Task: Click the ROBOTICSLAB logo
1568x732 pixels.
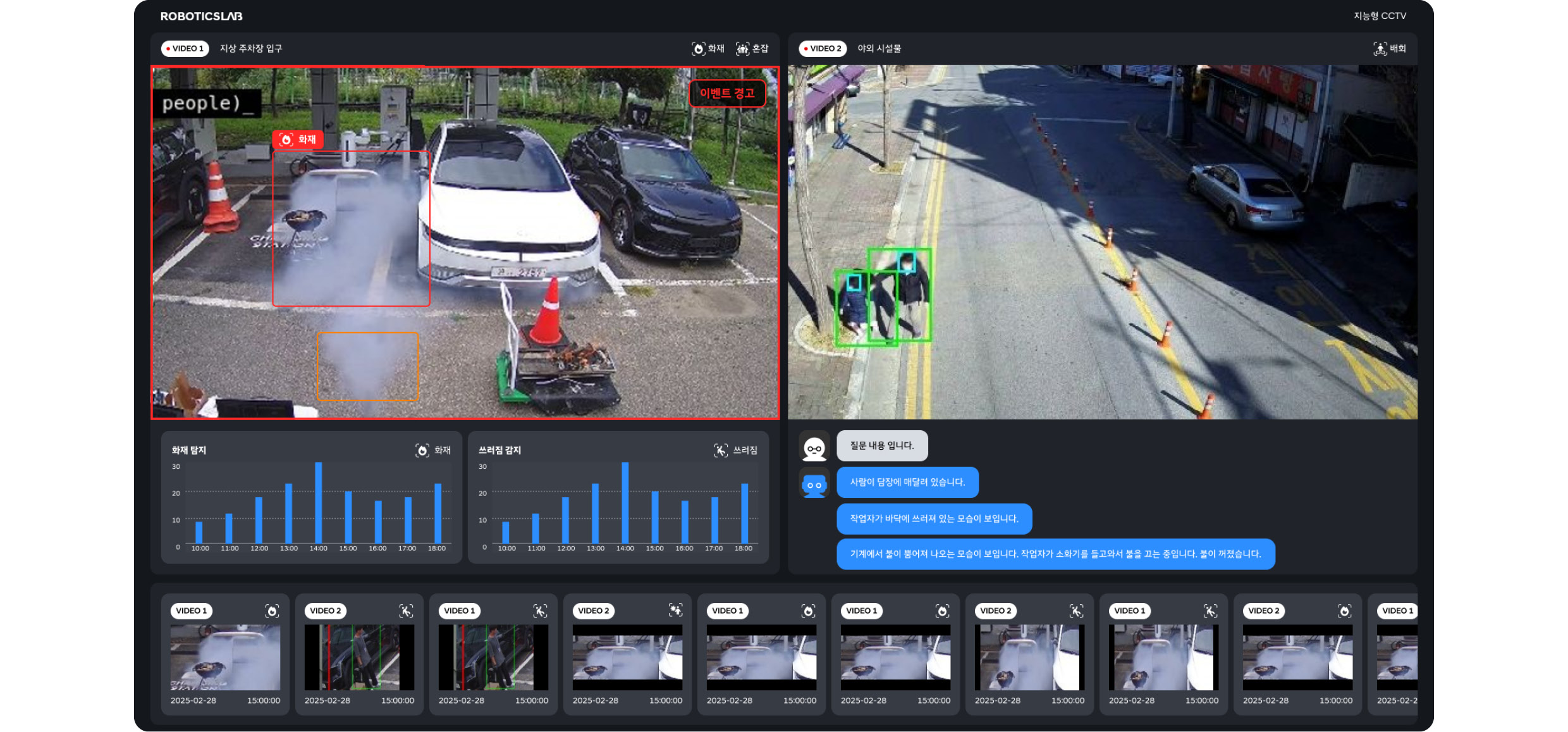Action: coord(202,16)
